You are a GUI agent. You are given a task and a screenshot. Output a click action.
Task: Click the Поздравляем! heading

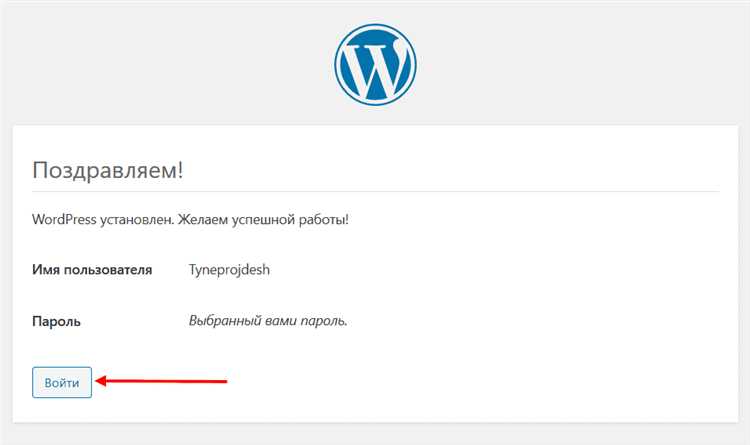click(108, 170)
